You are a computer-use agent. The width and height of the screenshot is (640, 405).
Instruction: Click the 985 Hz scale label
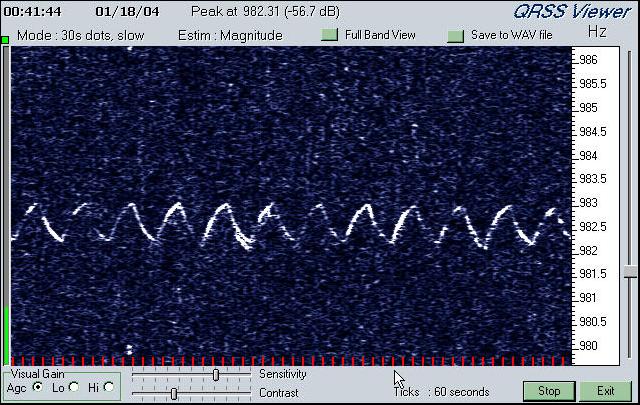[588, 108]
